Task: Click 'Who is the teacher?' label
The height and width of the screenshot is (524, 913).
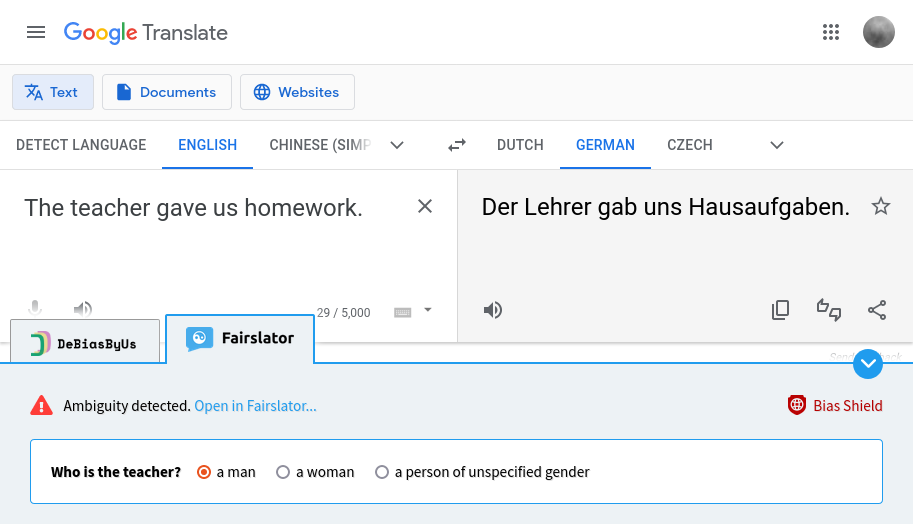Action: (x=116, y=472)
